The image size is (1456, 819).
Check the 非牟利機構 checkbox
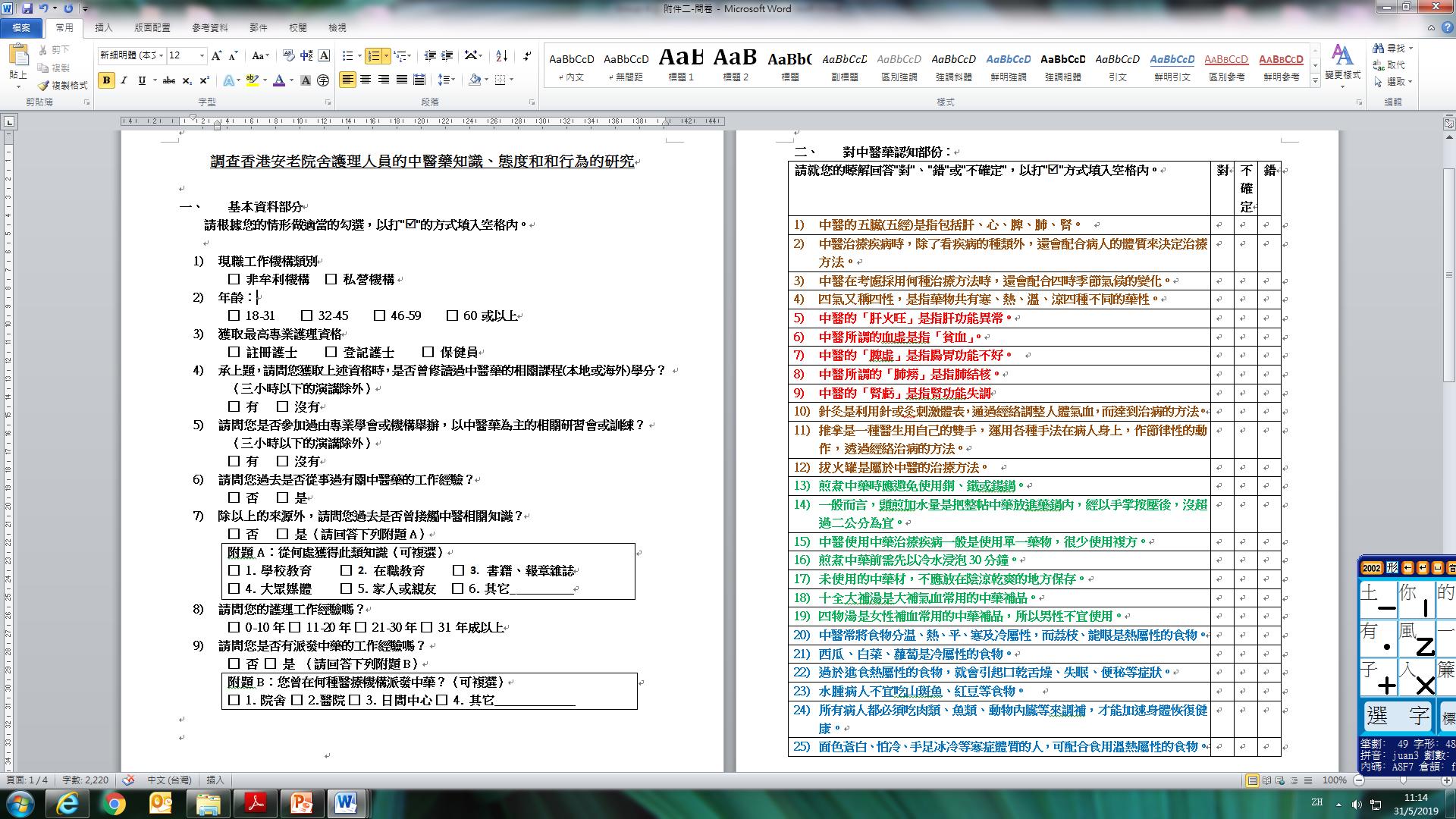point(234,280)
